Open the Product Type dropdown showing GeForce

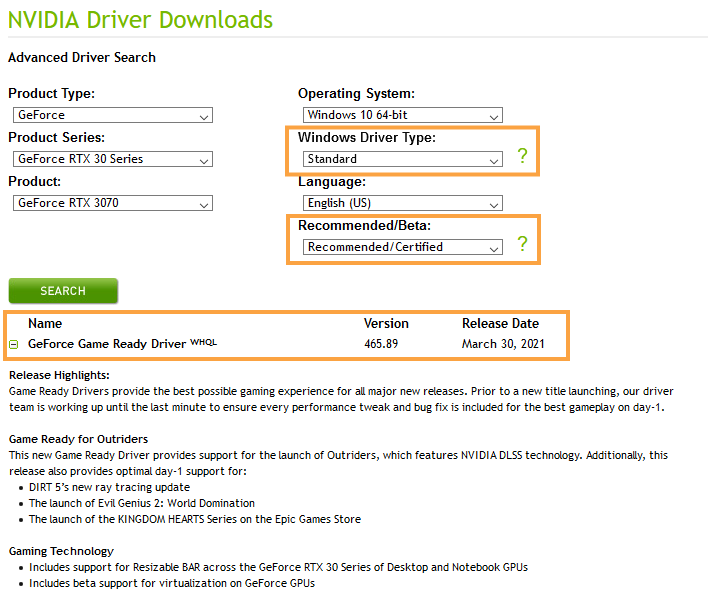113,115
